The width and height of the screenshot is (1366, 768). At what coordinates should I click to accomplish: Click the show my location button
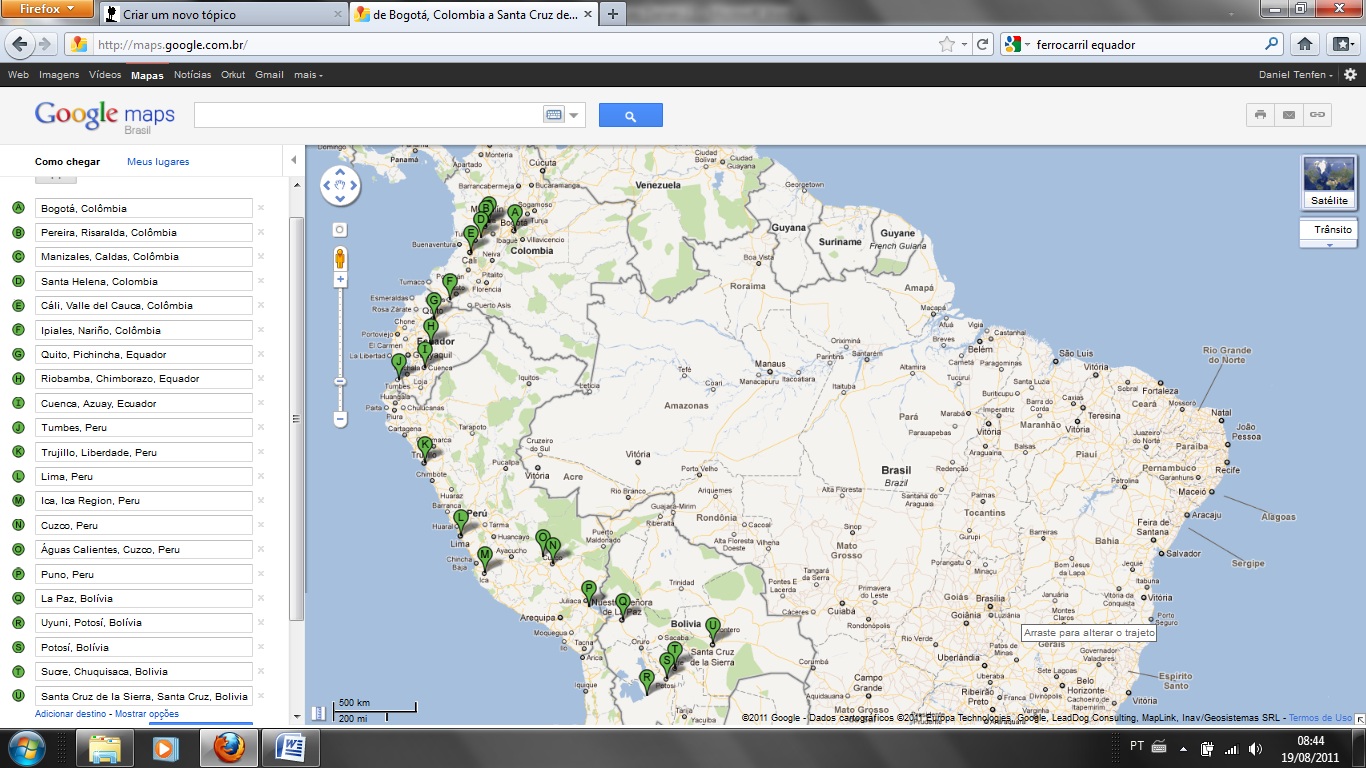pyautogui.click(x=340, y=229)
